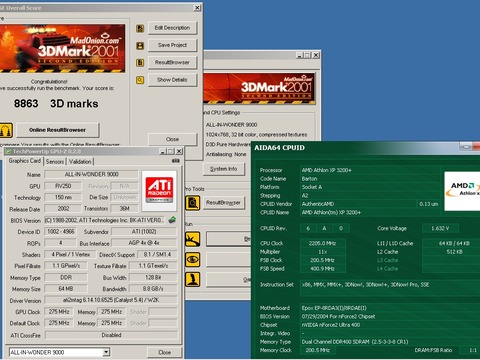The height and width of the screenshot is (360, 480).
Task: Click System Info button in 3DMark window
Action: coord(224,169)
